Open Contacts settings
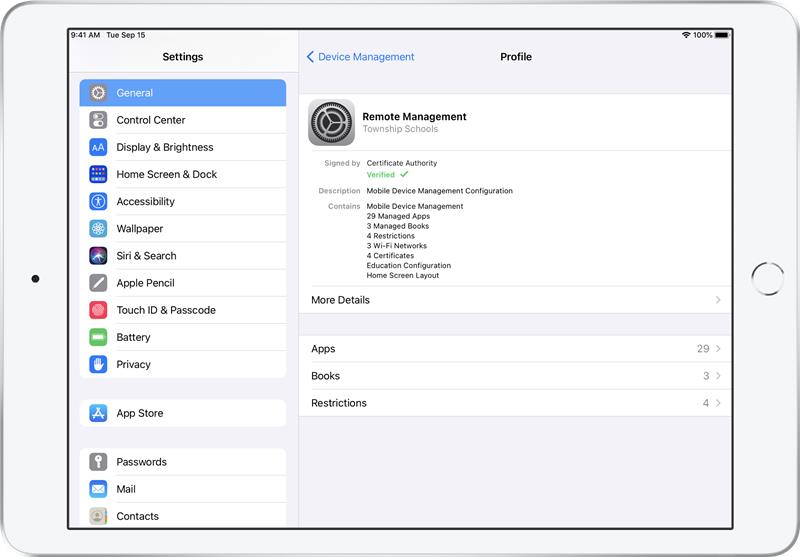This screenshot has height=557, width=800. point(183,516)
